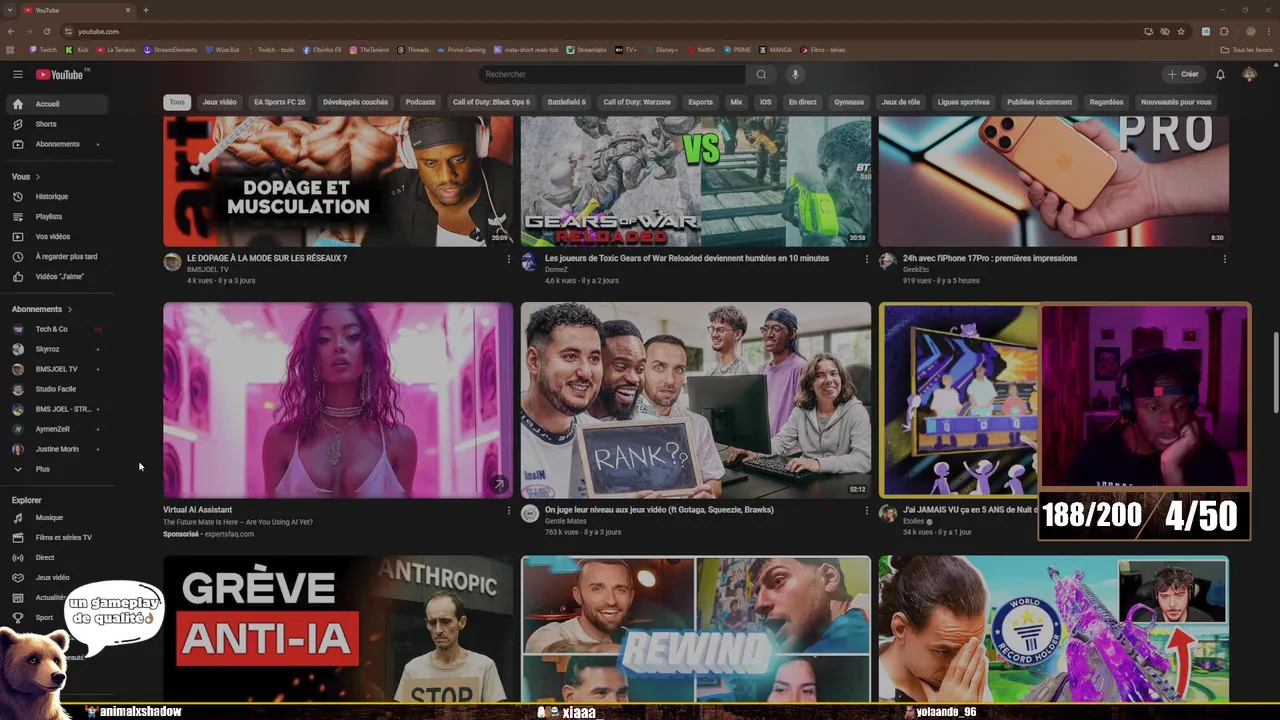Expand the Vous section chevron
1280x720 pixels.
tap(37, 177)
